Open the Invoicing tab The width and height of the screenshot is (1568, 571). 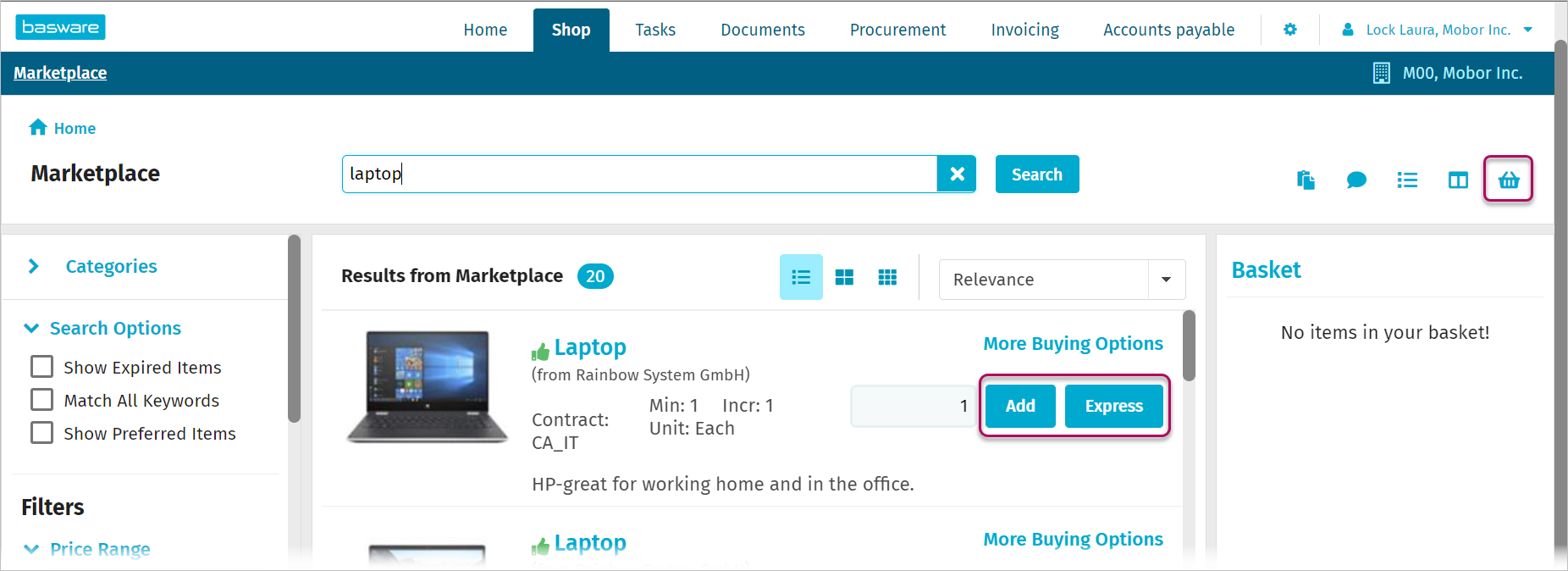(x=1024, y=30)
